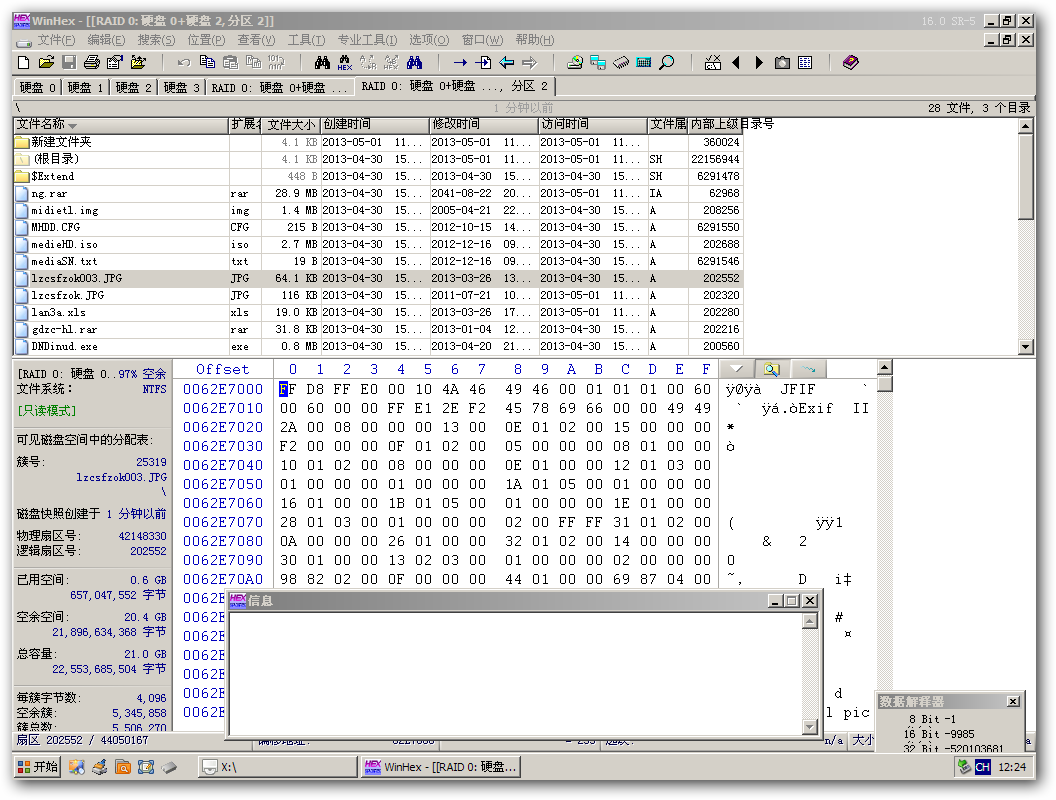The image size is (1056, 800).
Task: Select the midietl.img file row
Action: point(378,210)
